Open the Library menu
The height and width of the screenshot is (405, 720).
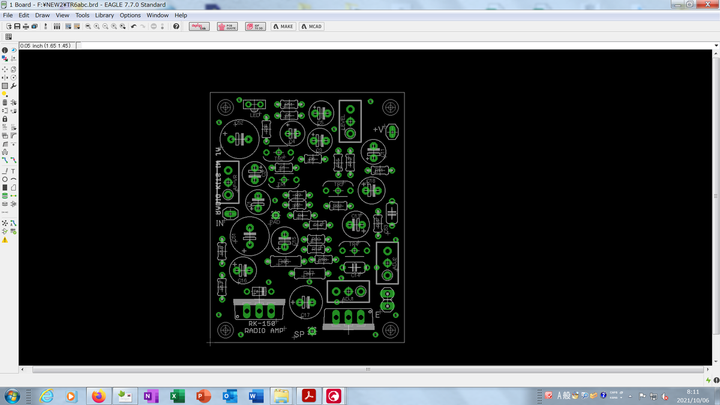(x=104, y=16)
